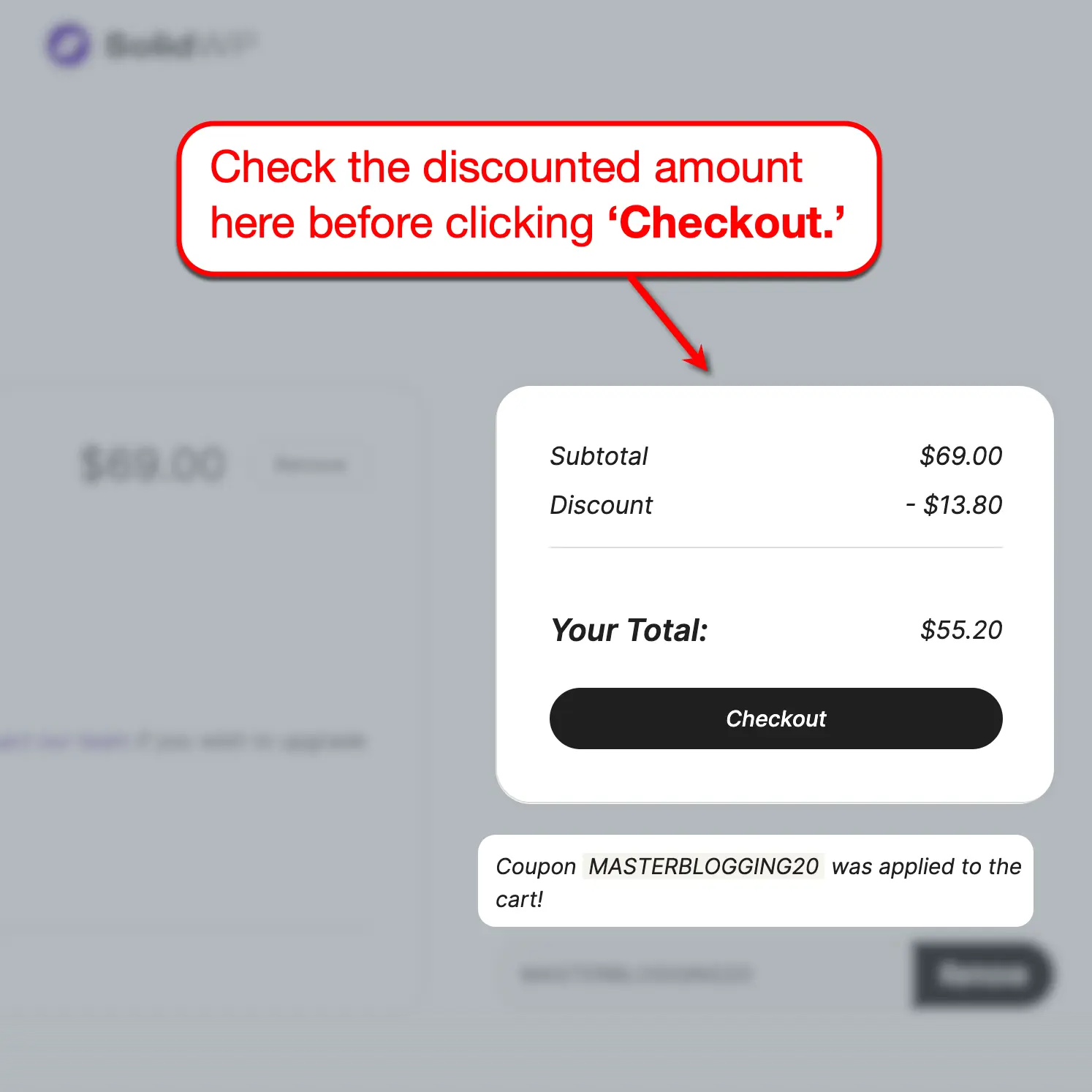This screenshot has width=1092, height=1092.
Task: Click the Subtotal row in the summary
Action: coord(775,456)
